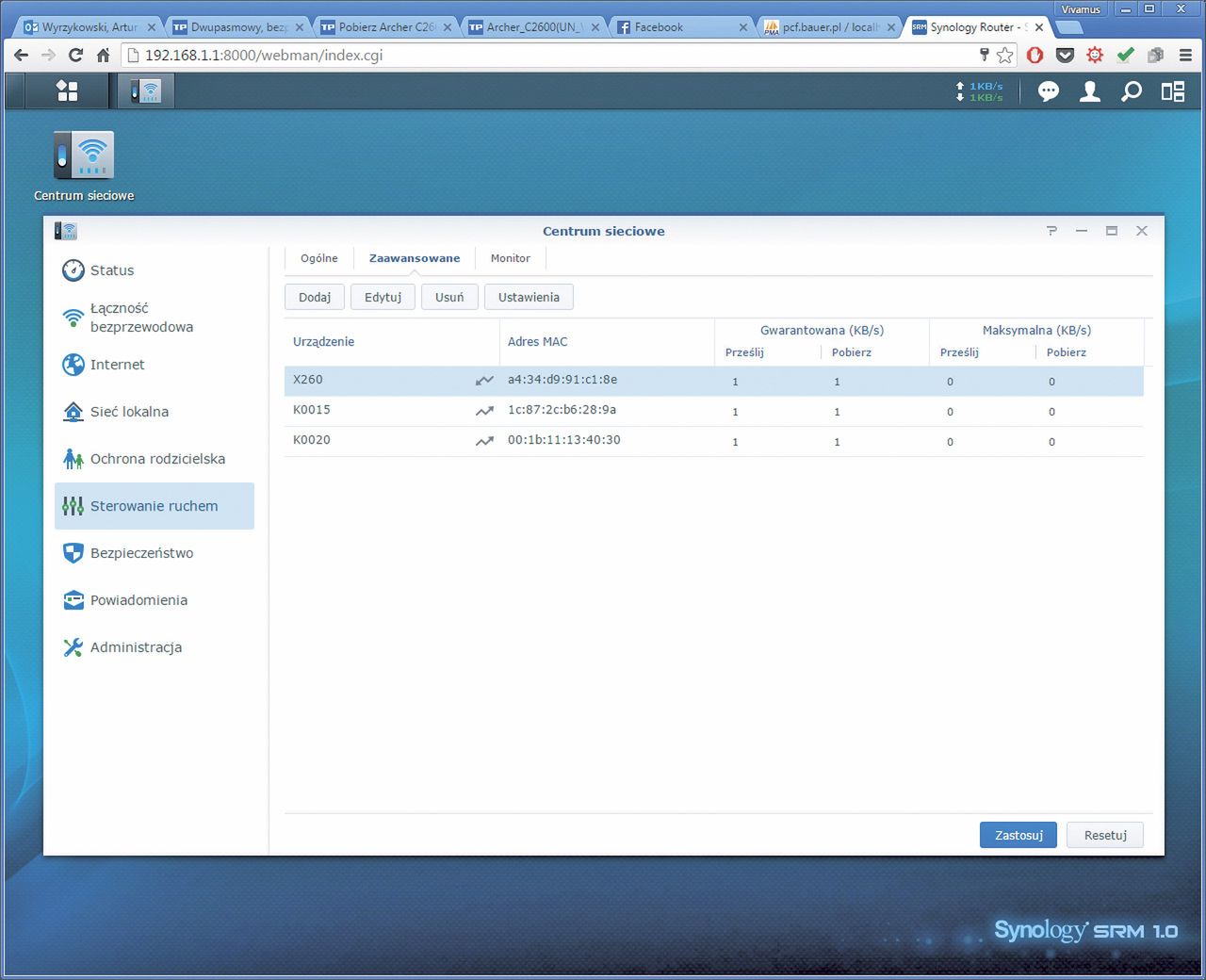Click the Pocket extension icon
Viewport: 1206px width, 980px height.
[1065, 56]
